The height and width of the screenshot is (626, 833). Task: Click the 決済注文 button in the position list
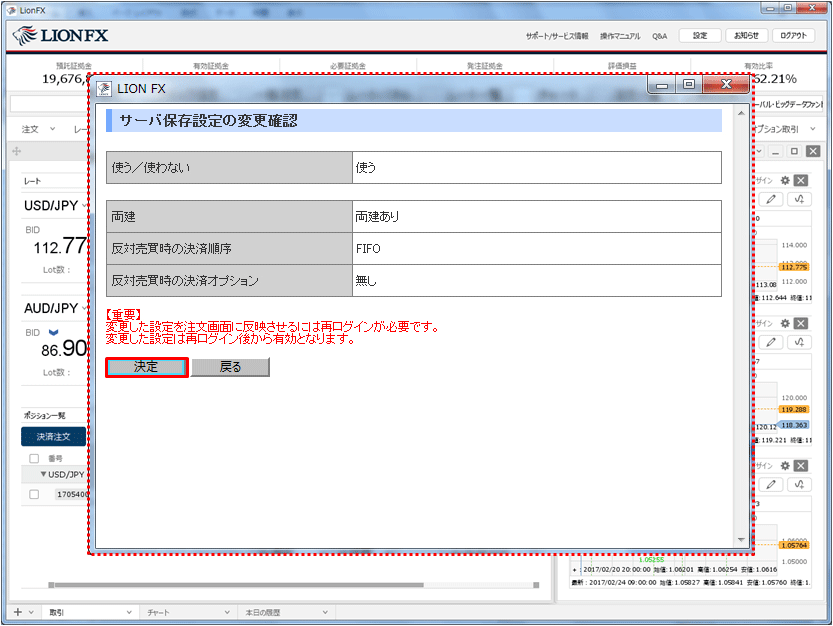pos(53,437)
